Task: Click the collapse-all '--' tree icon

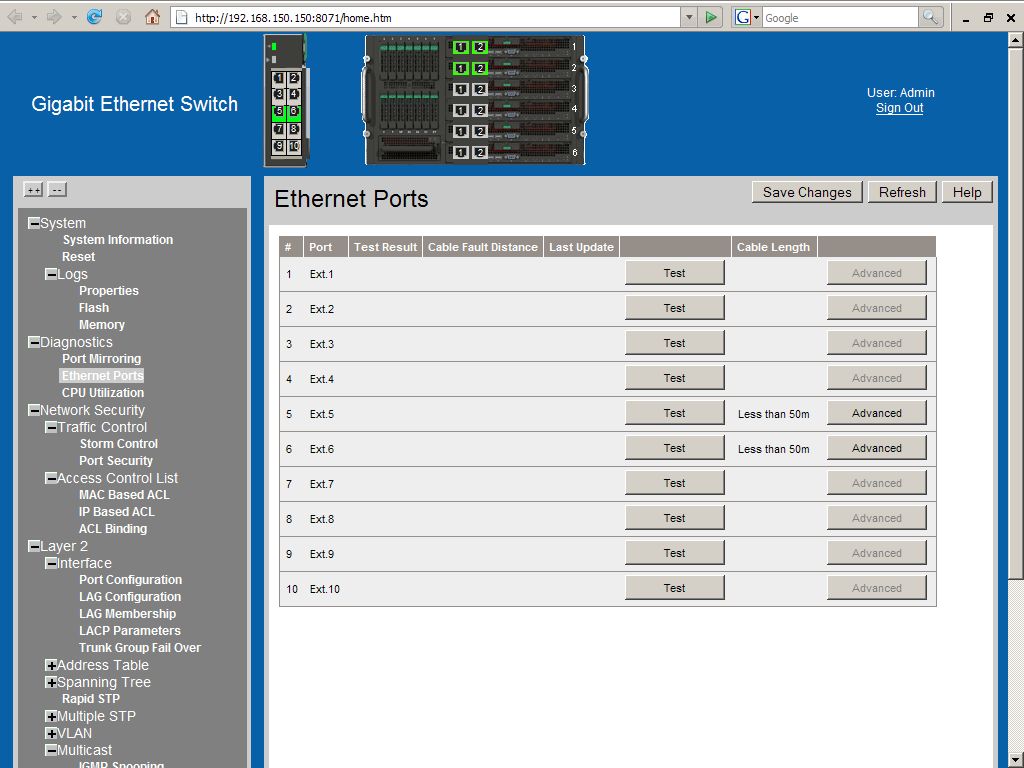Action: click(x=57, y=190)
